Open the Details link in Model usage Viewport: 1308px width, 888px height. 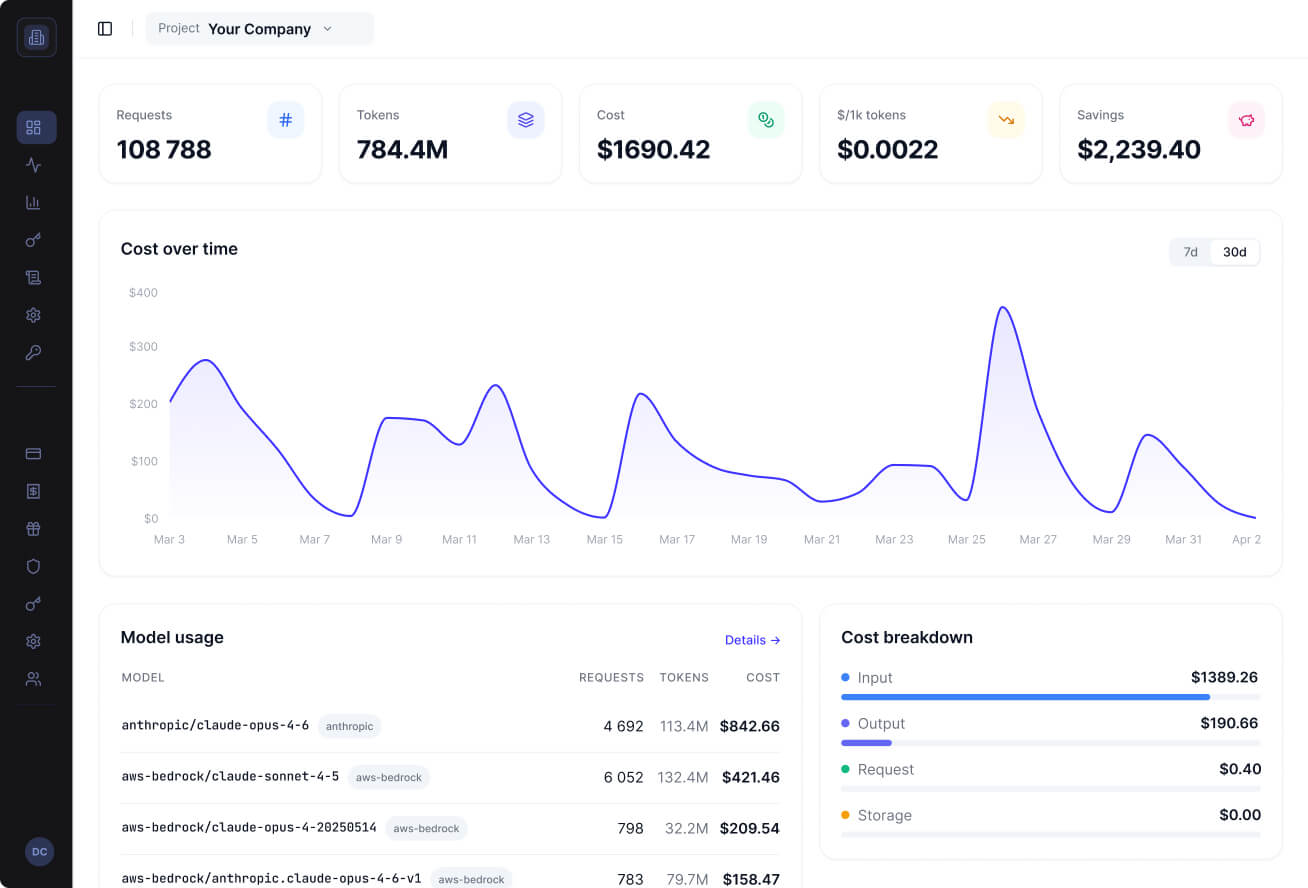pyautogui.click(x=752, y=640)
